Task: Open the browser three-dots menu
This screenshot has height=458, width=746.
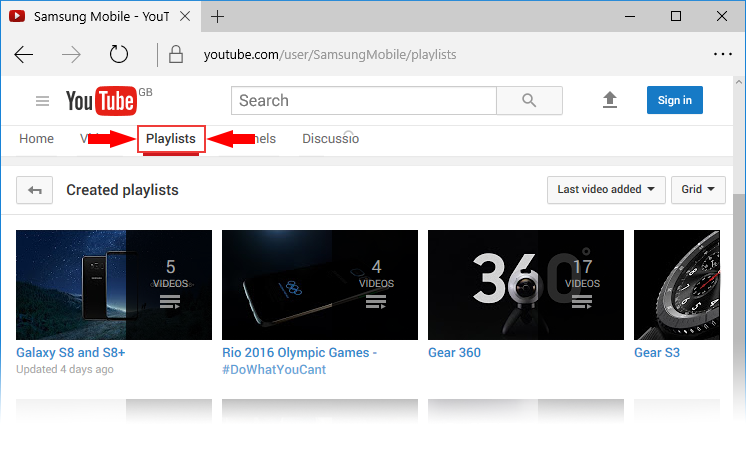Action: (x=723, y=54)
